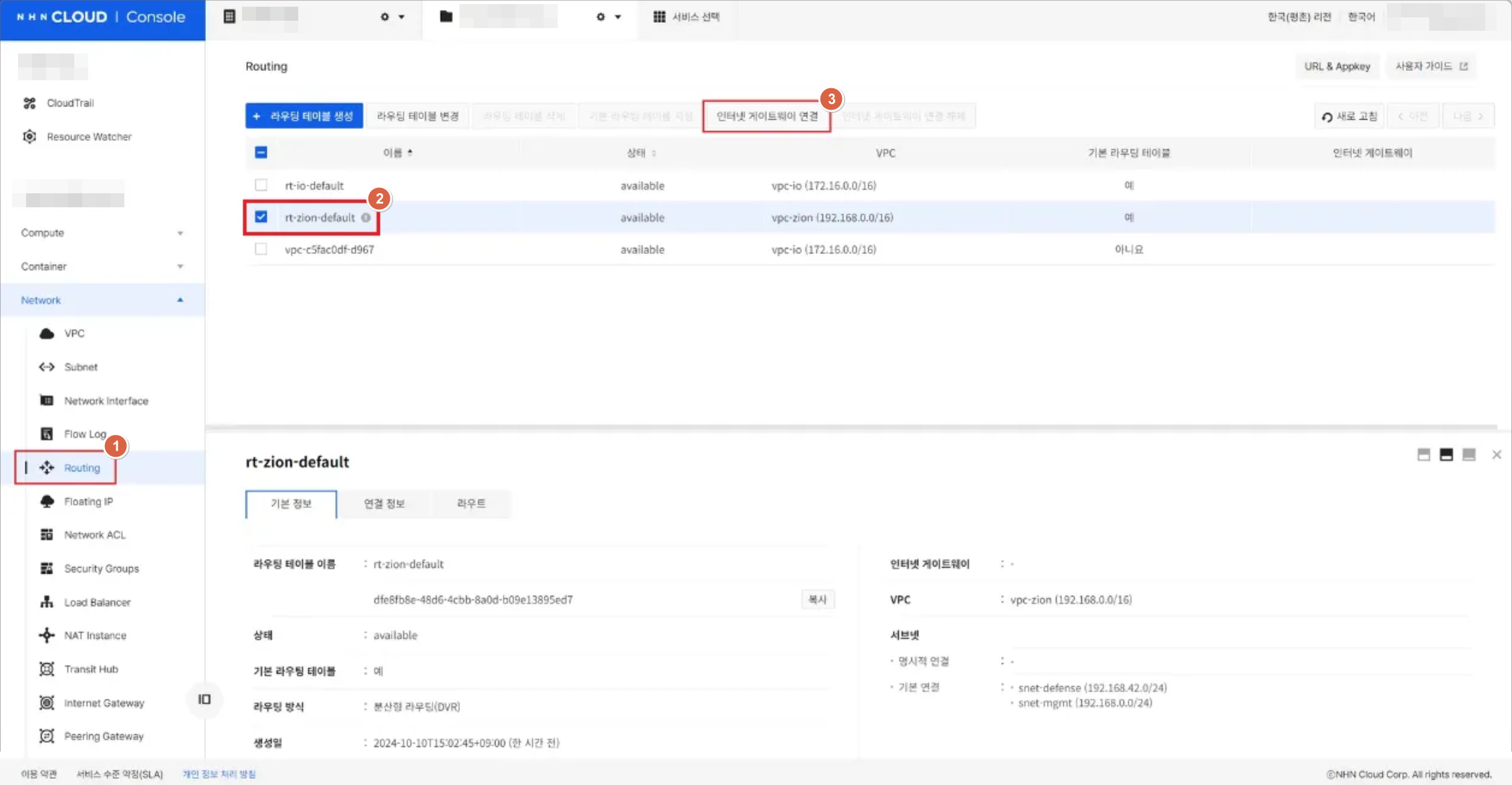The width and height of the screenshot is (1512, 785).
Task: Click the sidebar collapse icon
Action: click(204, 699)
